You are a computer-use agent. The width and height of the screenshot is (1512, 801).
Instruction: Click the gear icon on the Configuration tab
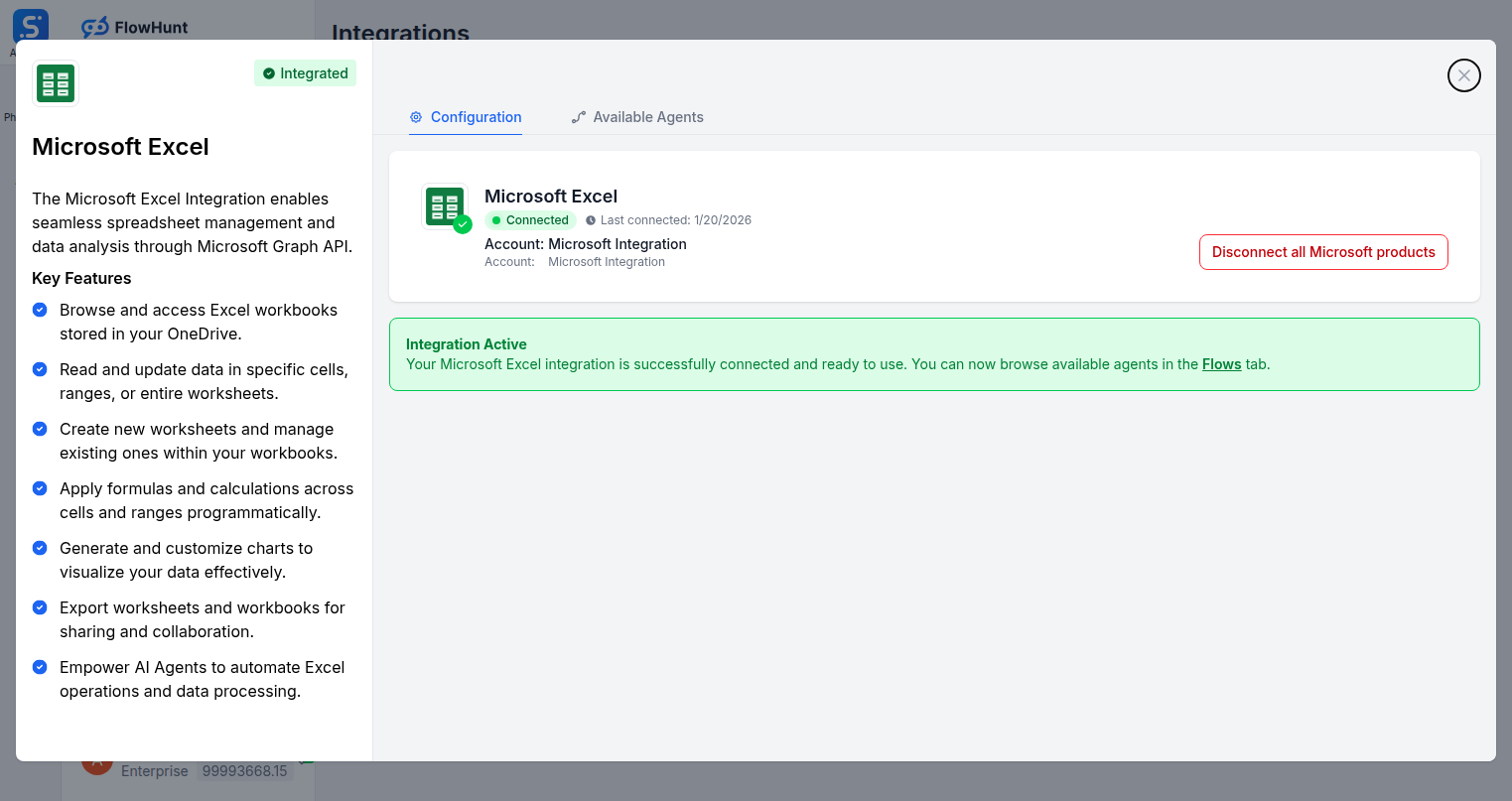coord(416,116)
